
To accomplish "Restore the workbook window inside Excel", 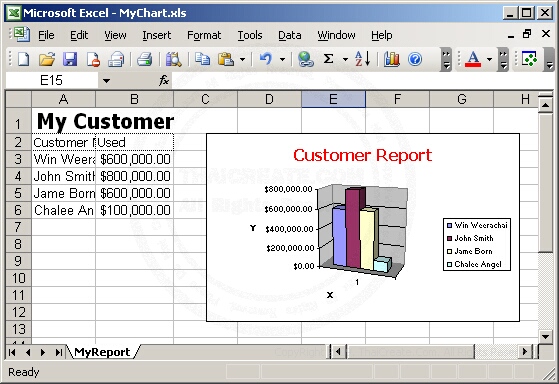I will 527,34.
